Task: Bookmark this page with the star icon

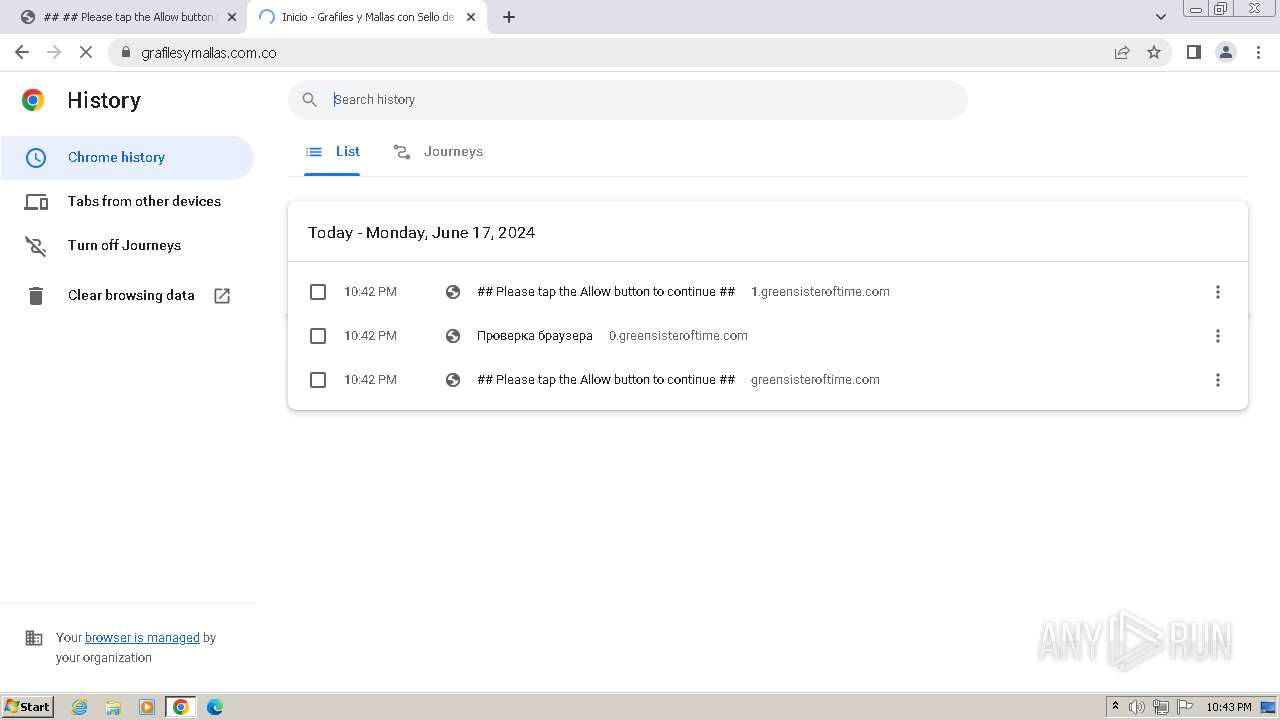Action: tap(1154, 52)
